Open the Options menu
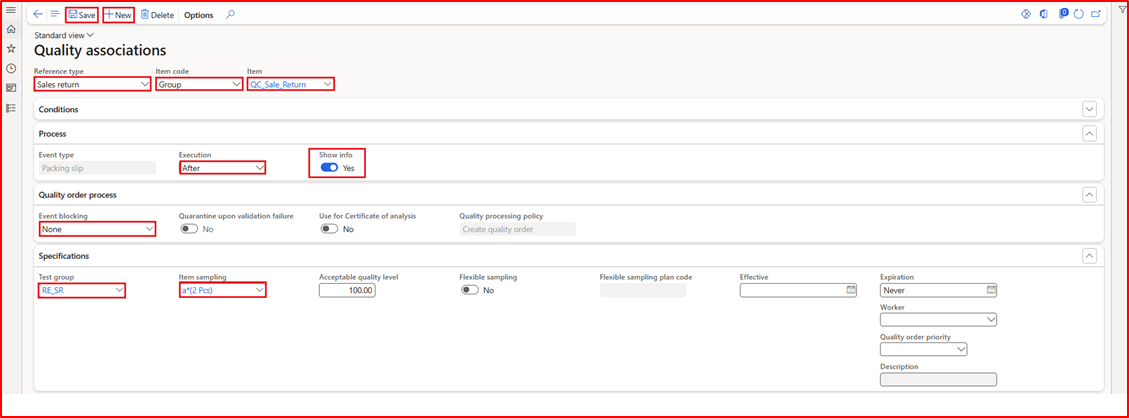 click(x=198, y=15)
